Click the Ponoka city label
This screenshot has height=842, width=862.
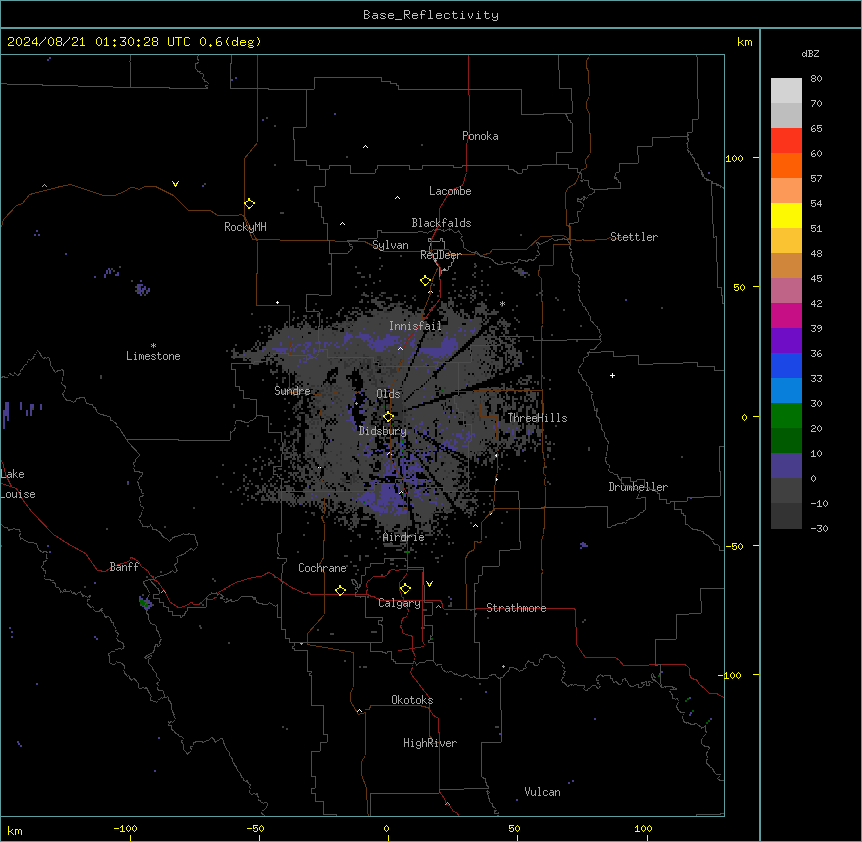[x=480, y=136]
